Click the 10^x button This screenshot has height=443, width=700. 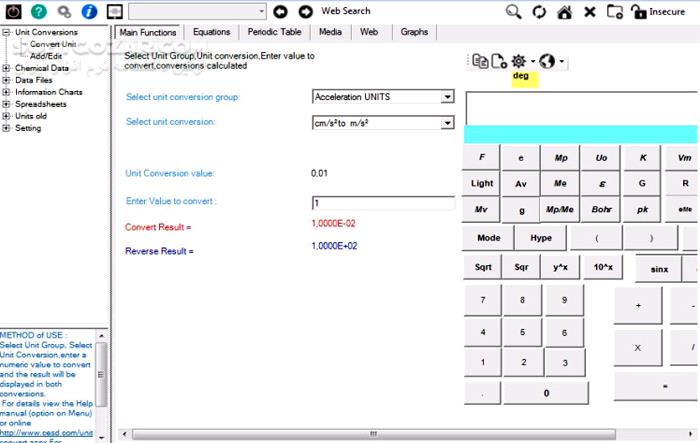[x=603, y=267]
